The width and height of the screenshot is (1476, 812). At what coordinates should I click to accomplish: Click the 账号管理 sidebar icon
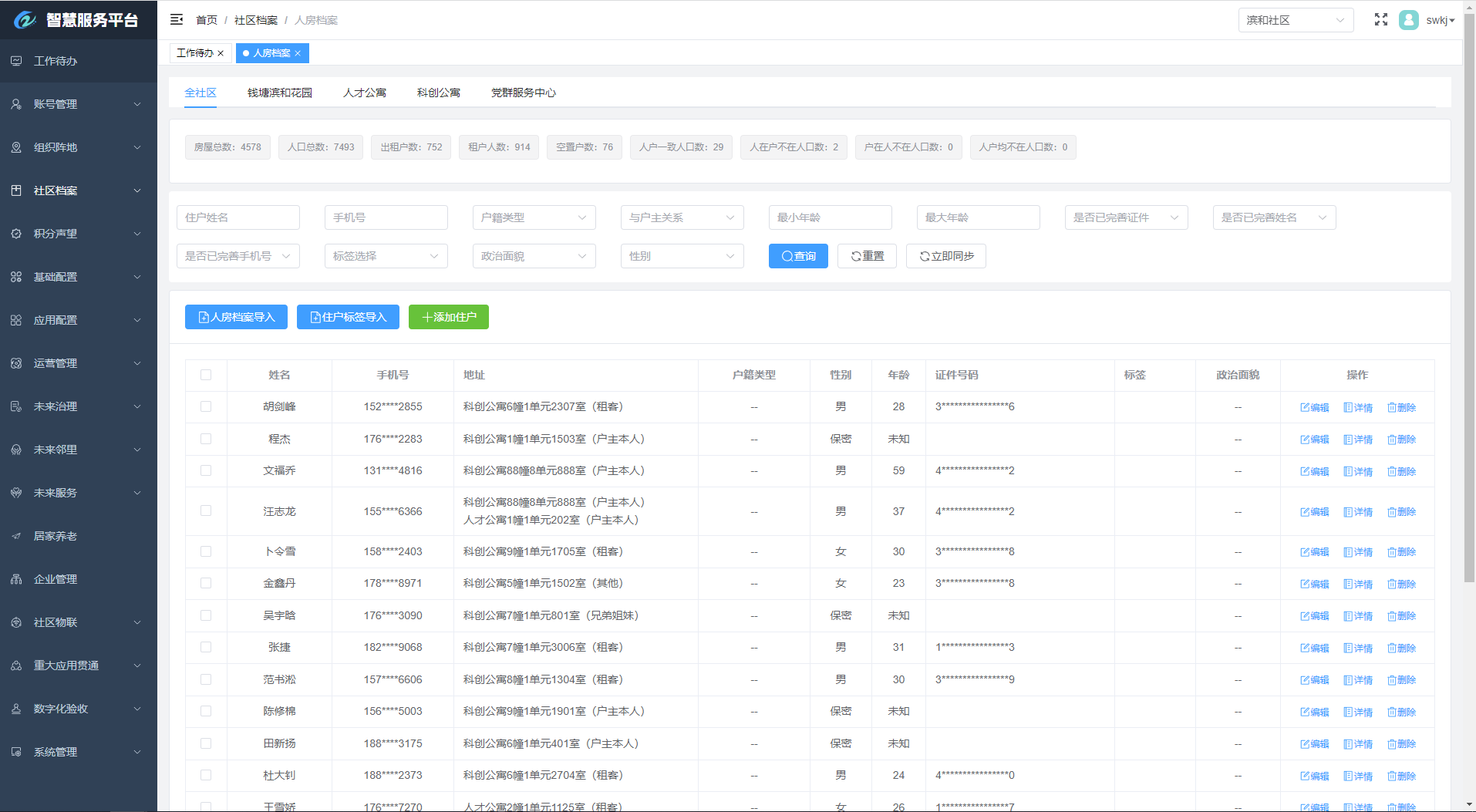tap(16, 104)
